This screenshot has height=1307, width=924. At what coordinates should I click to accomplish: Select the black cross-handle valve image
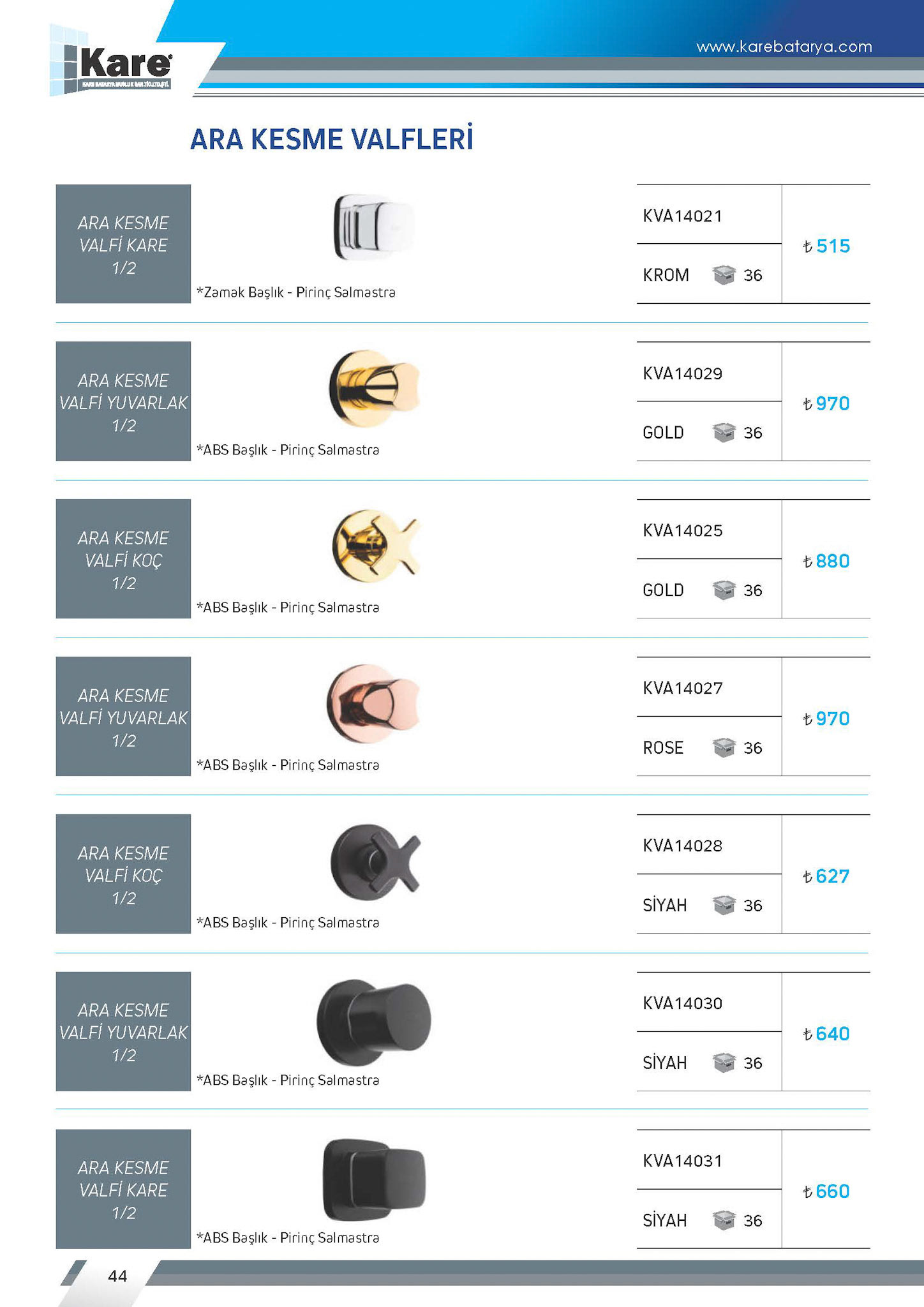coord(376,861)
